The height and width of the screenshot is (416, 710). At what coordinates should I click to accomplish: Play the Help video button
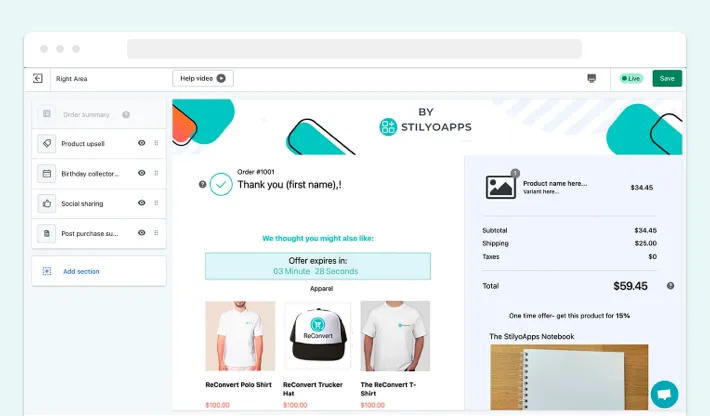click(x=203, y=78)
